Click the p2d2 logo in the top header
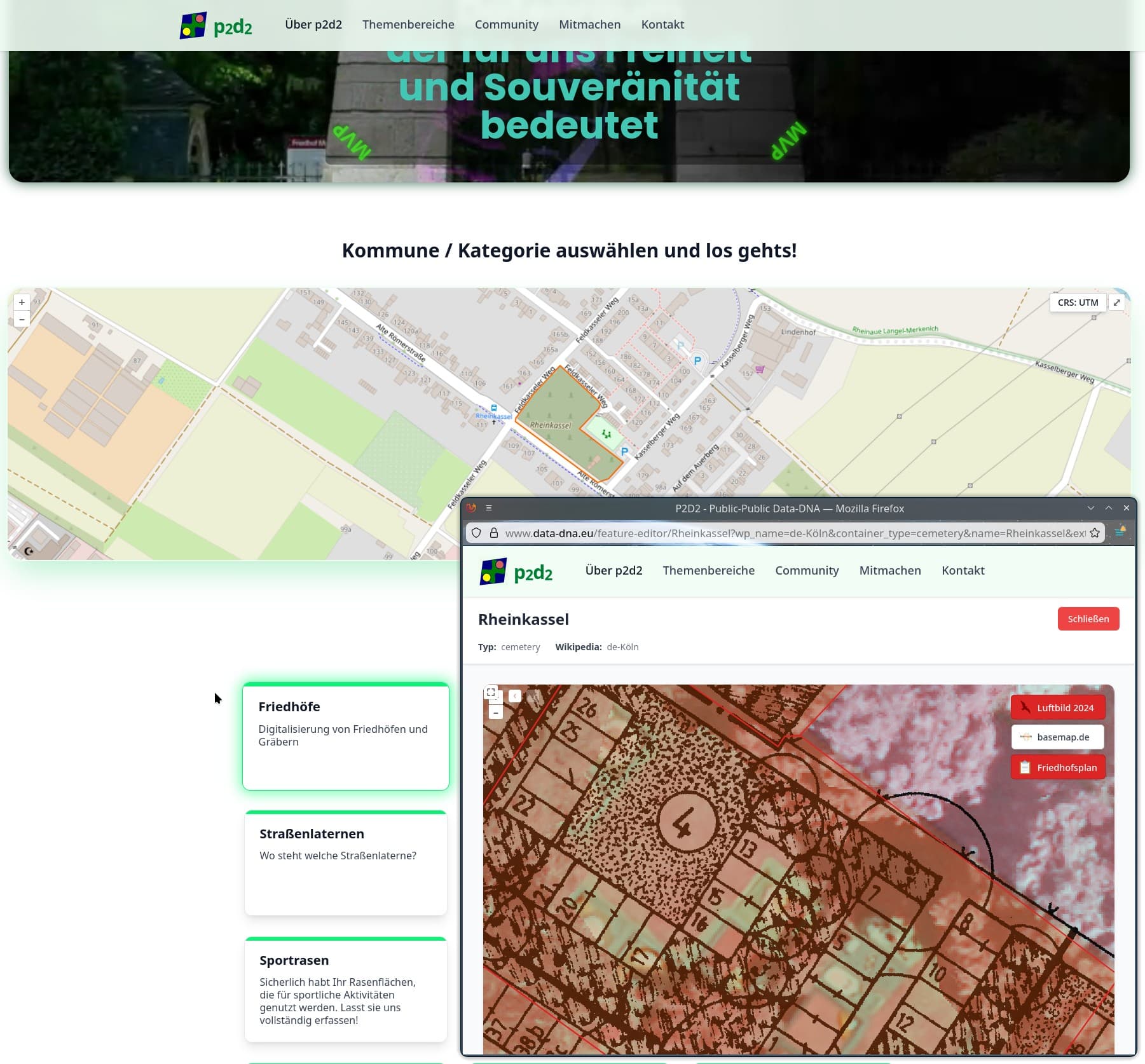The image size is (1145, 1064). (216, 25)
